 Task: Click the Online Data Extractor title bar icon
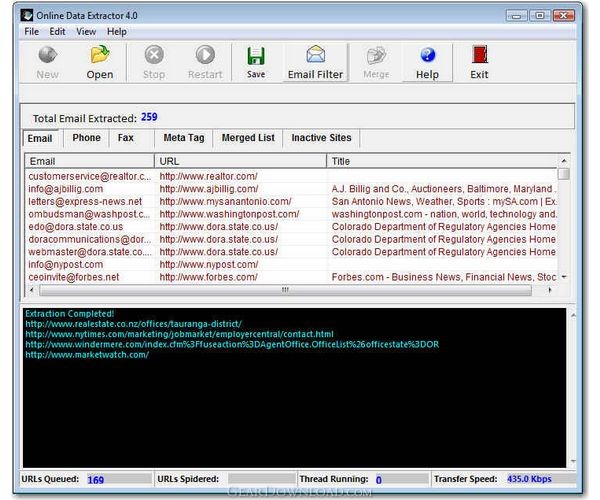(27, 15)
